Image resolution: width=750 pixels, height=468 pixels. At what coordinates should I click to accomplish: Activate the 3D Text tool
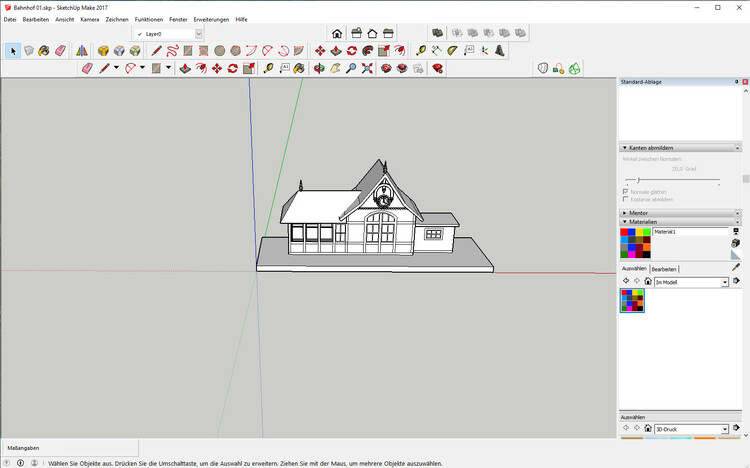tap(500, 51)
